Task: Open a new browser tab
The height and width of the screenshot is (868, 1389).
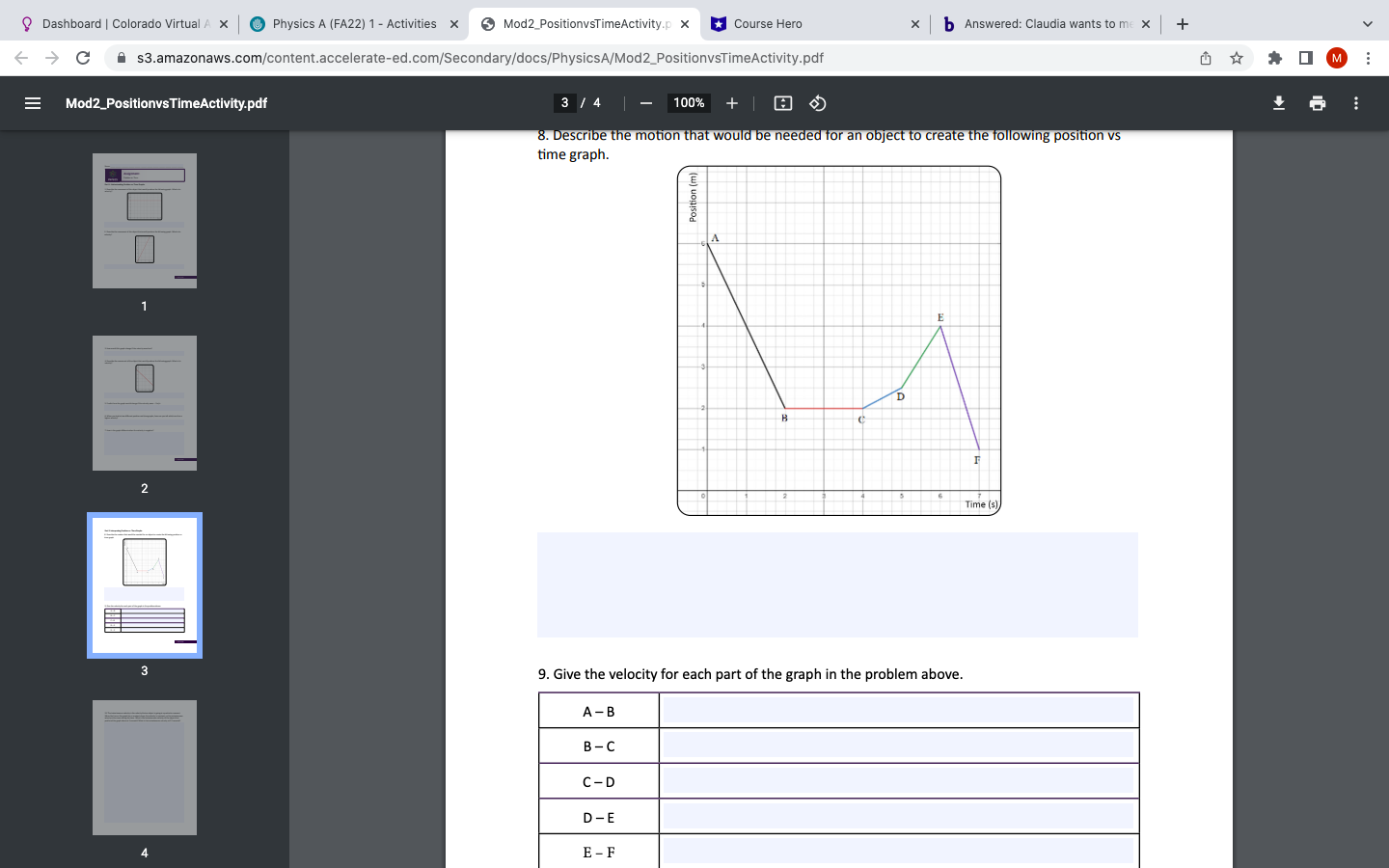Action: [x=1182, y=23]
